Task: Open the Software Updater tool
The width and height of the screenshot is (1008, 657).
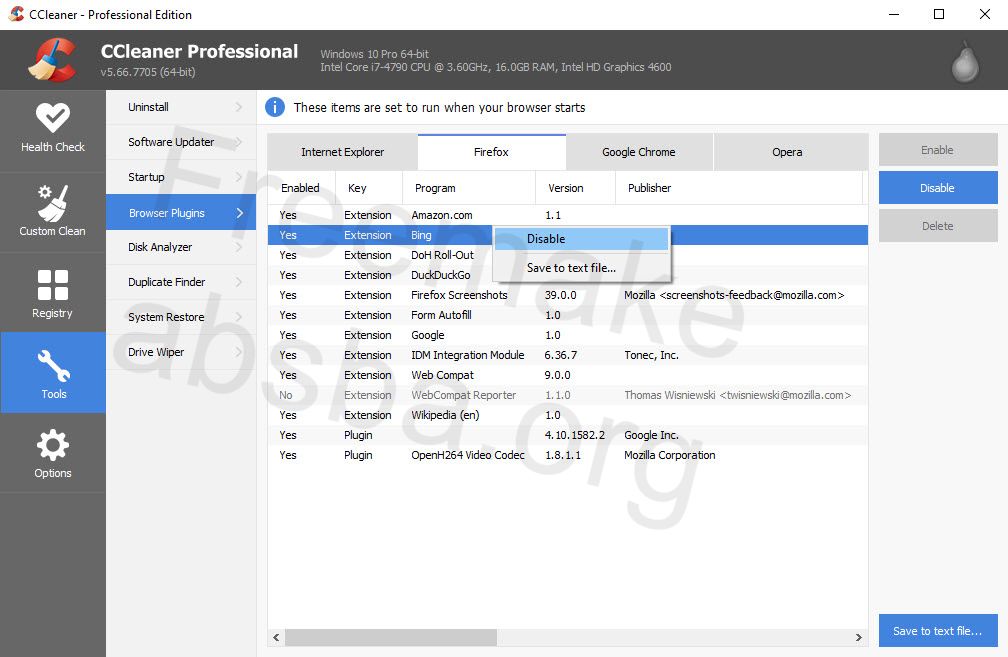Action: [x=181, y=142]
